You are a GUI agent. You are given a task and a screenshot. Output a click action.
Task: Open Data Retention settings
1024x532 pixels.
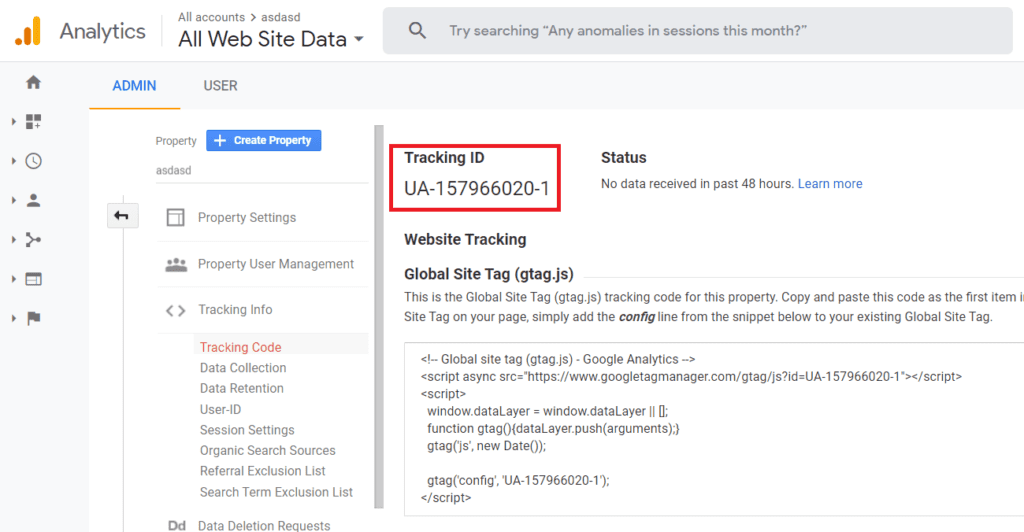[x=242, y=388]
